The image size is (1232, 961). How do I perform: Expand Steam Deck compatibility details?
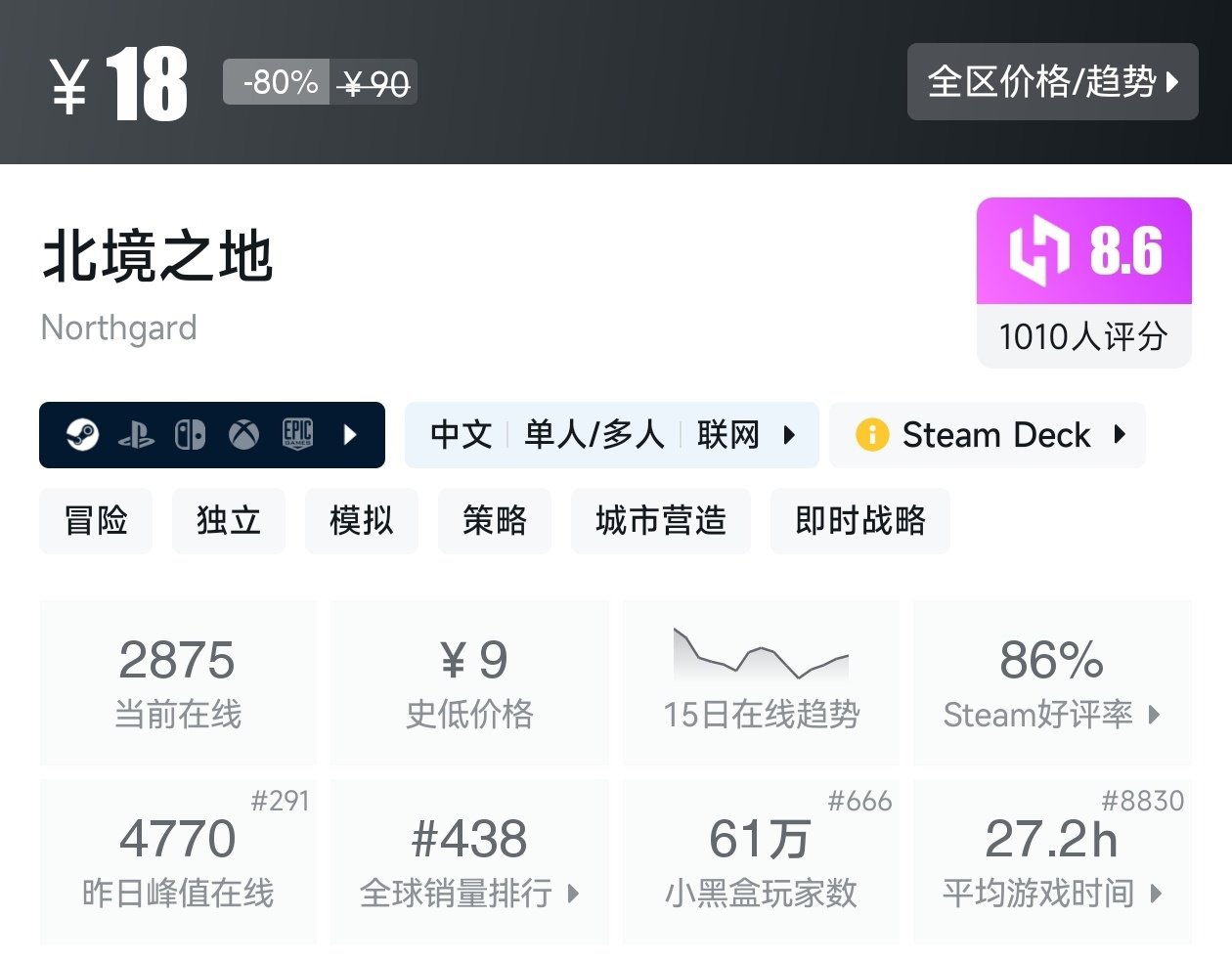tap(1121, 435)
